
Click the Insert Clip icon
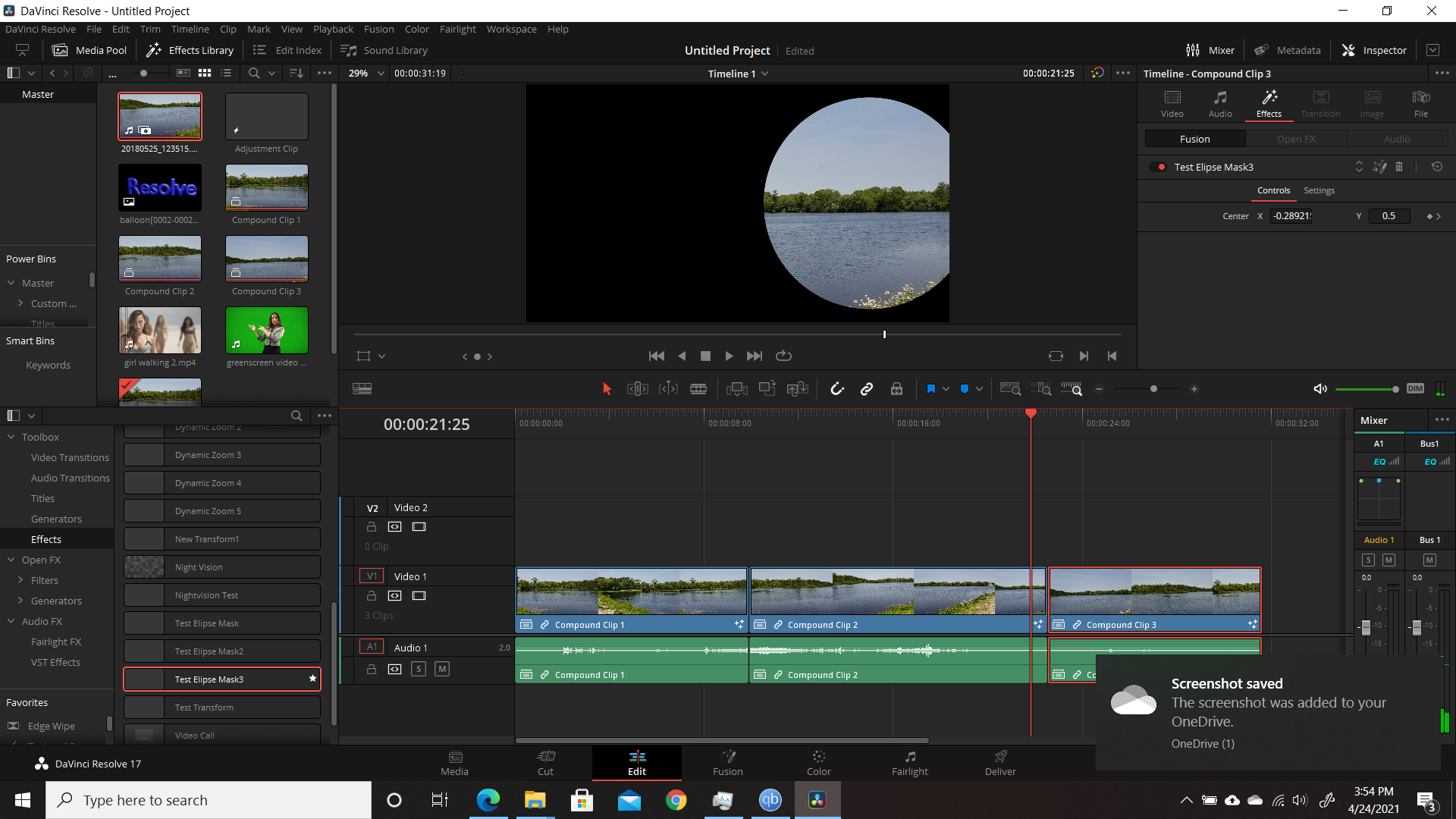[736, 389]
